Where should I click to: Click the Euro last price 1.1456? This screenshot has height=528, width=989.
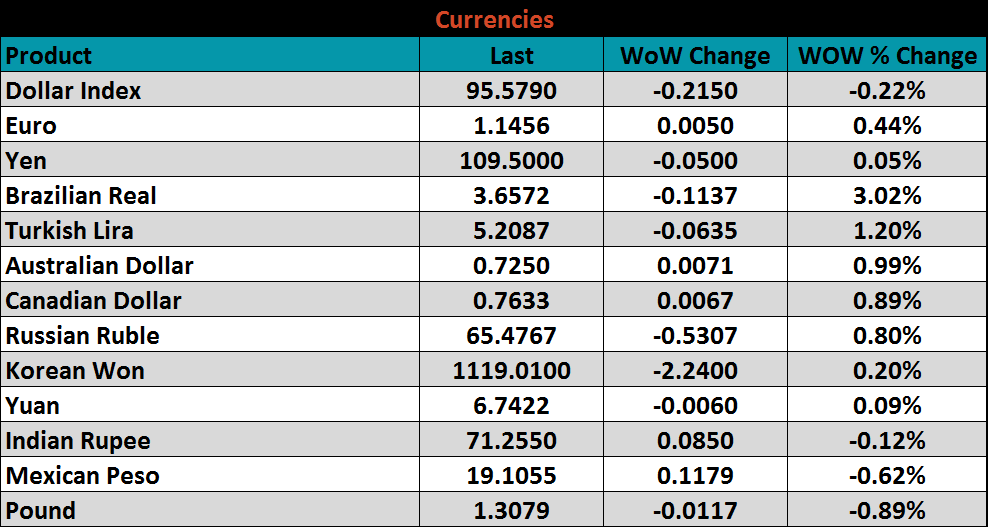(x=511, y=126)
